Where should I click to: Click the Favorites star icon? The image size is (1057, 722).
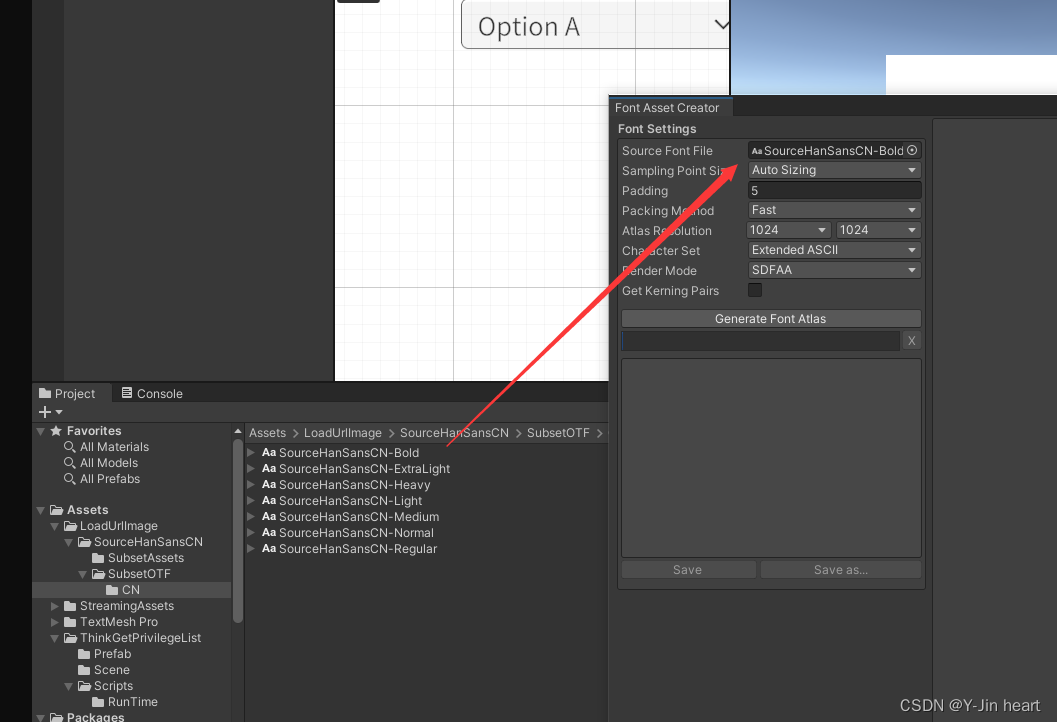[57, 431]
